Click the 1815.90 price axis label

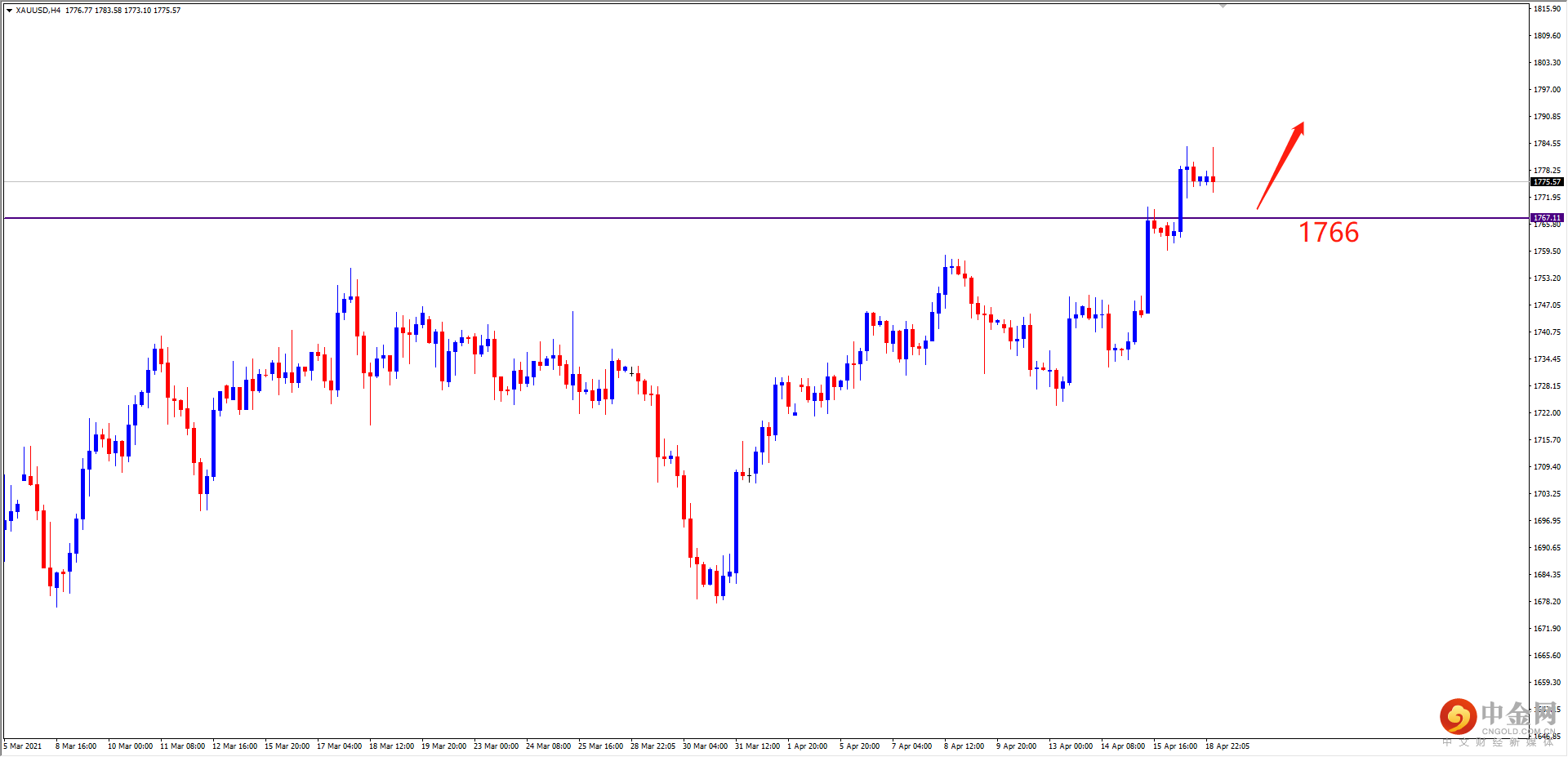[1547, 9]
